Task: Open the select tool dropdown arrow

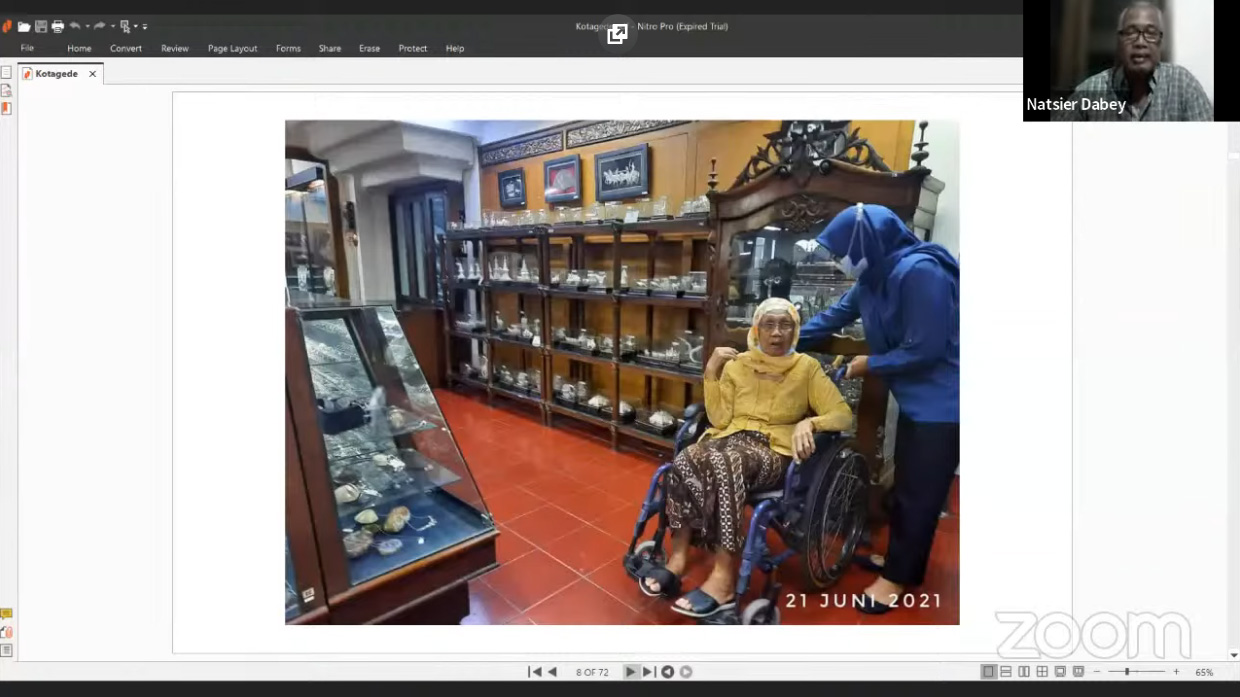Action: tap(136, 27)
